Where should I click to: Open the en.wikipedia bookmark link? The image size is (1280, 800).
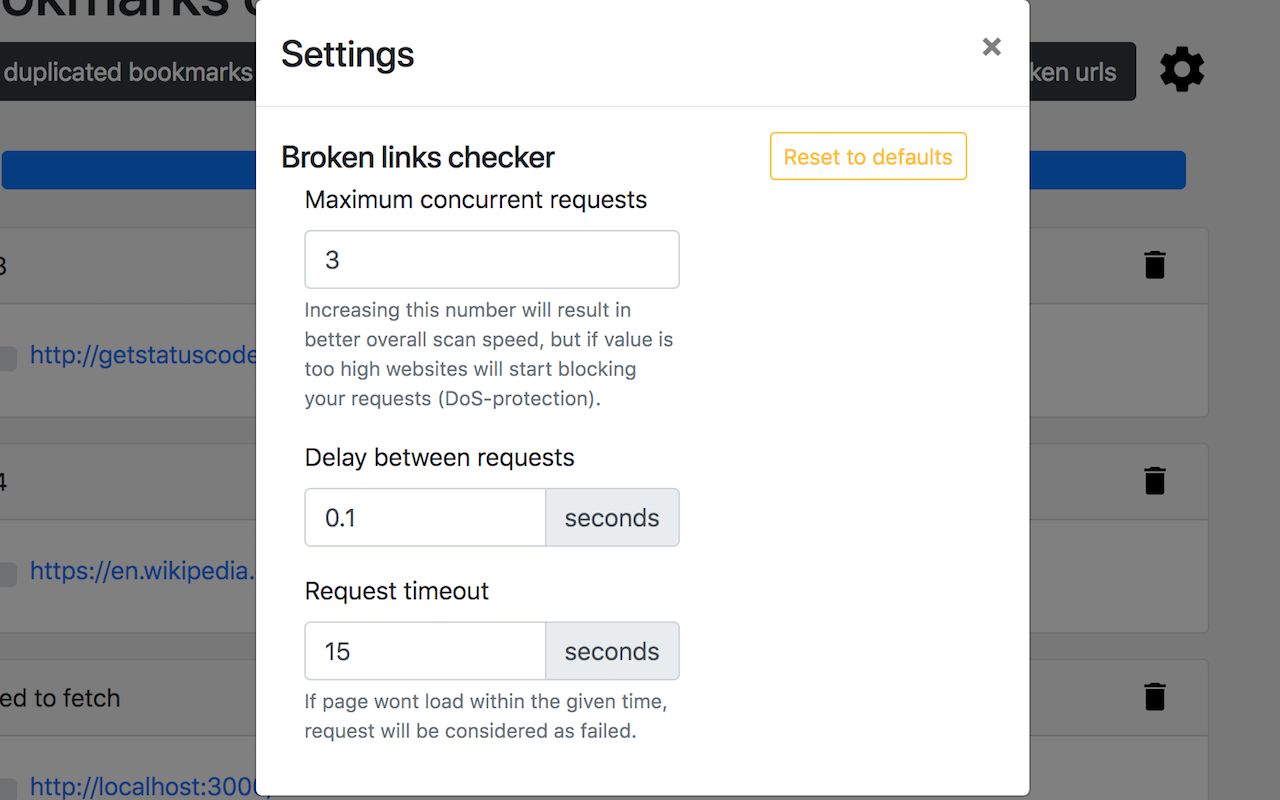[x=143, y=571]
